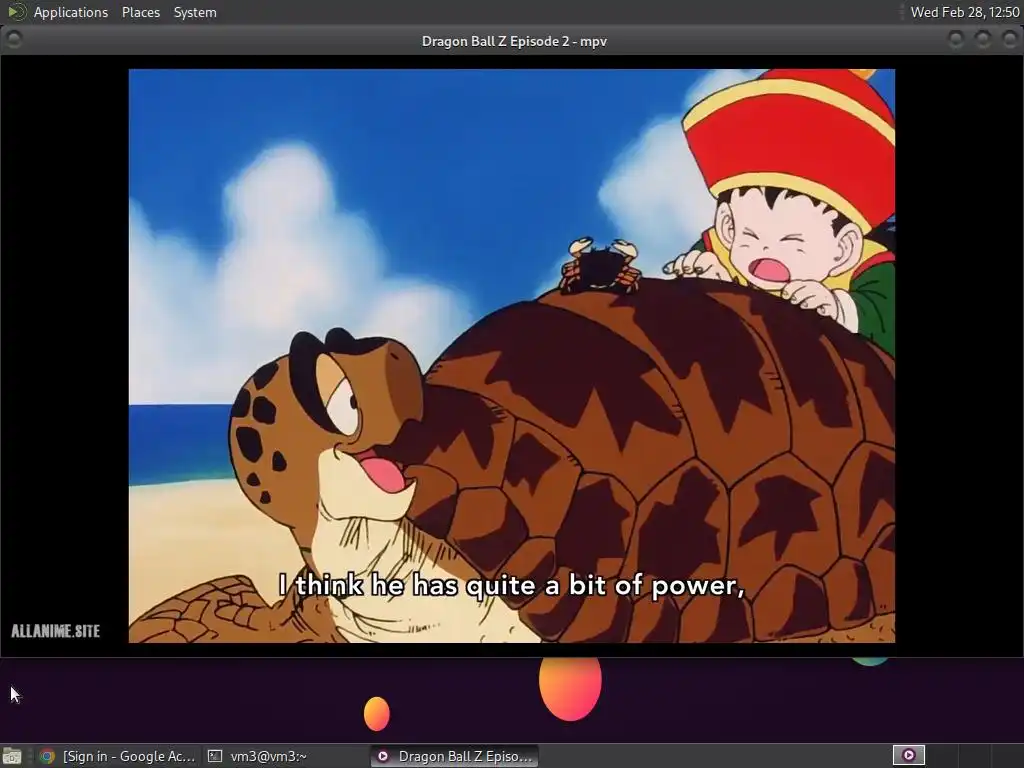Click the Dragon Ball Z Episode taskbar button
Screen dimensions: 1024x768
coord(455,756)
